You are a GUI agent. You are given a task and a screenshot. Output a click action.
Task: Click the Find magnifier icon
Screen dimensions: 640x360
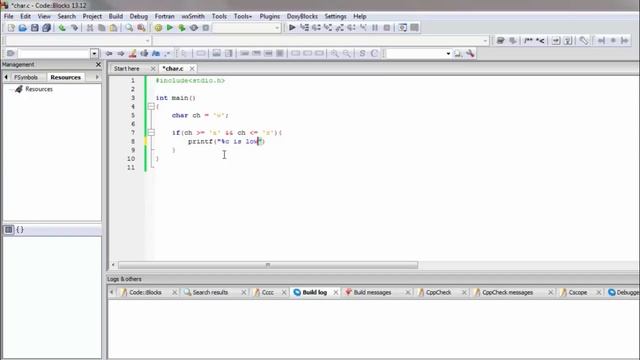point(129,28)
